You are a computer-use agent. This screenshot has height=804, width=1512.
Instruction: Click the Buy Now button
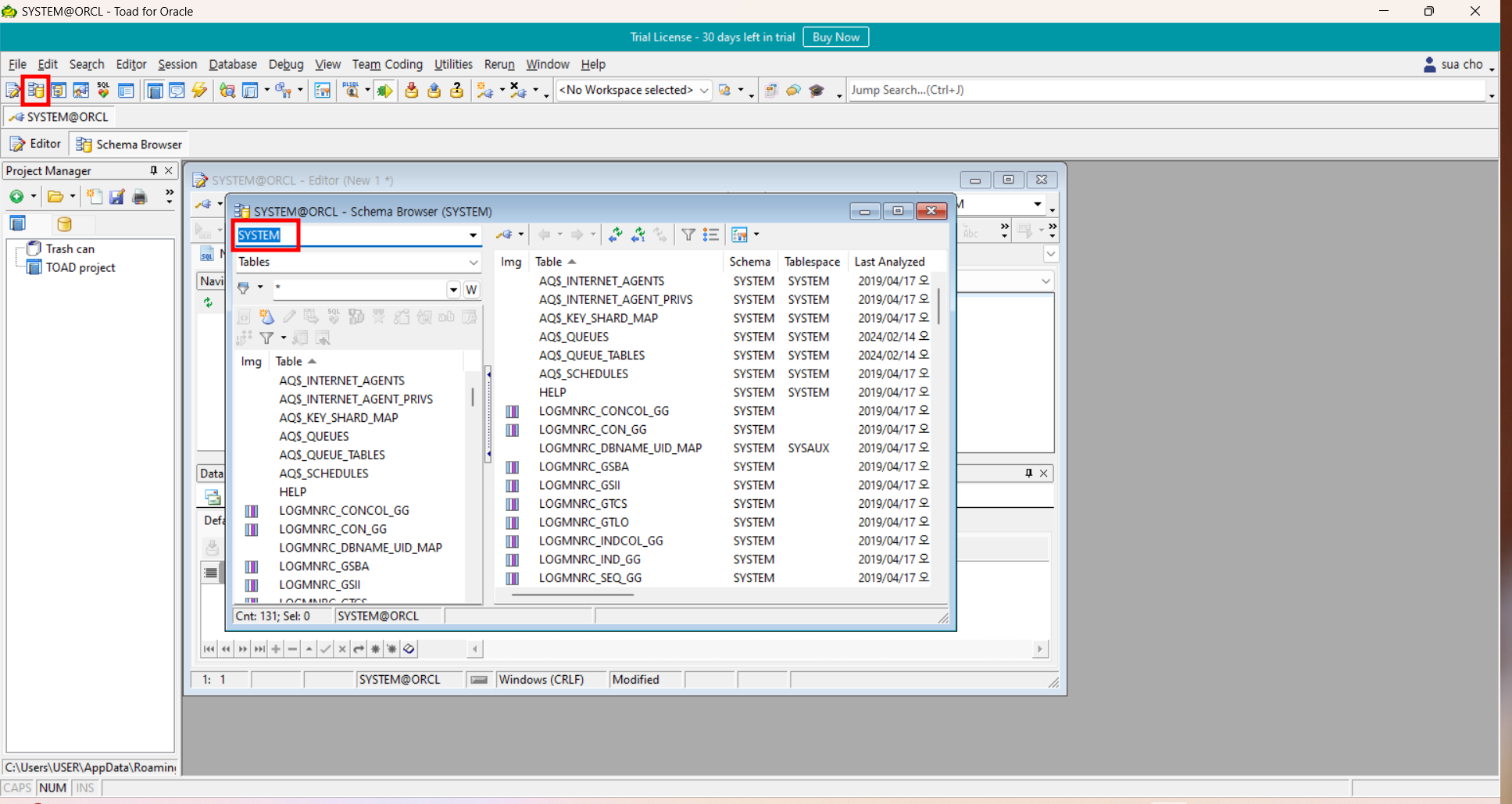[x=835, y=37]
